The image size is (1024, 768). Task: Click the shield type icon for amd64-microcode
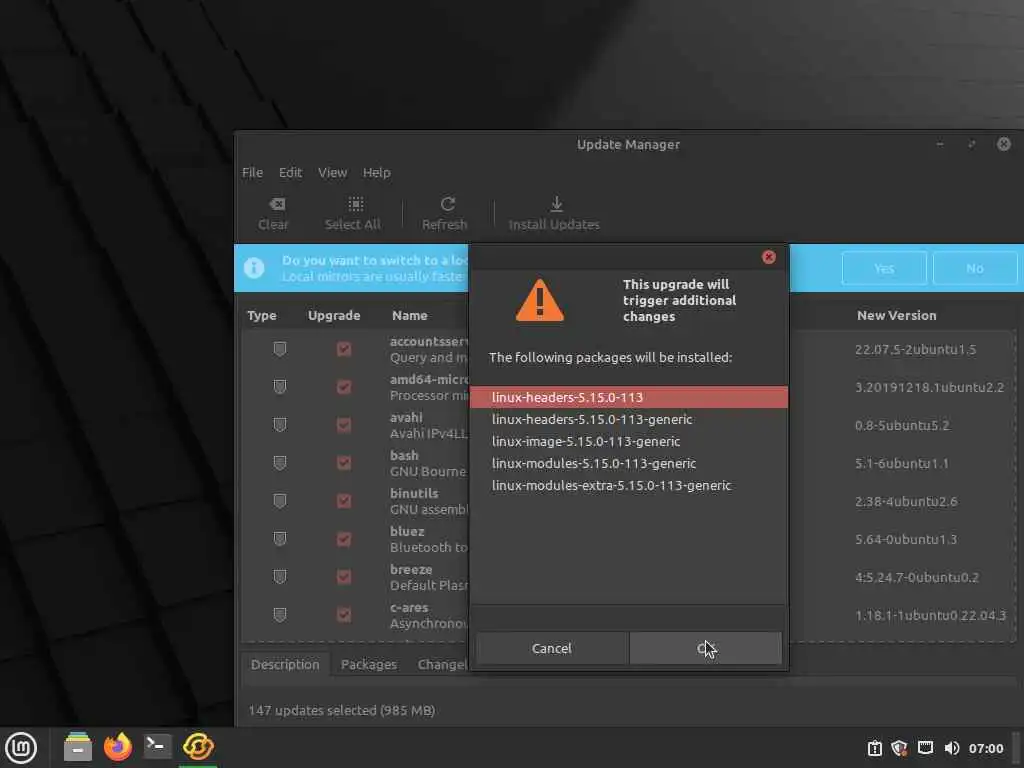pos(280,387)
